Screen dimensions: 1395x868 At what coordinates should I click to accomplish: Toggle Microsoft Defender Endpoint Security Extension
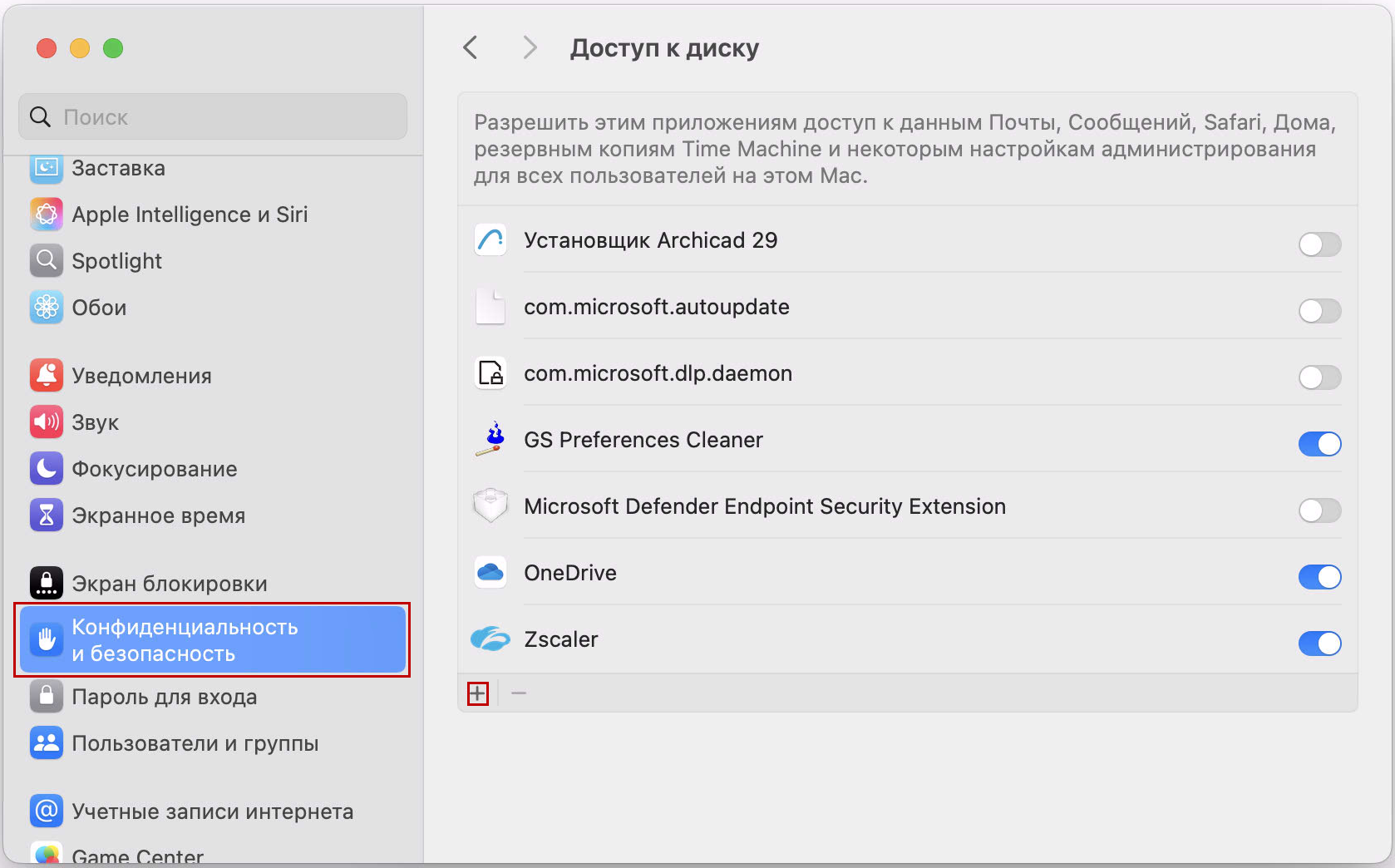pos(1319,510)
